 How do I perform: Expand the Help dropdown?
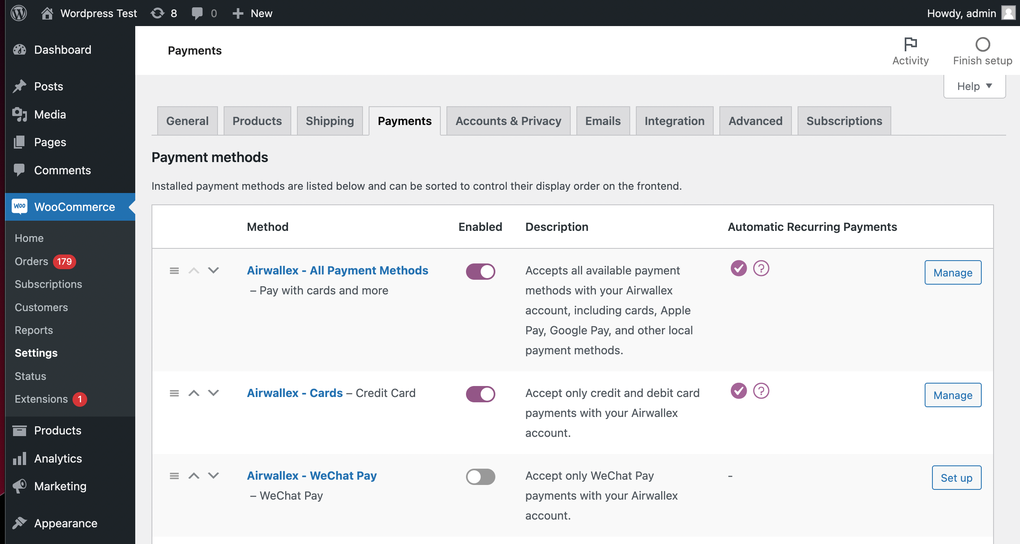coord(974,86)
